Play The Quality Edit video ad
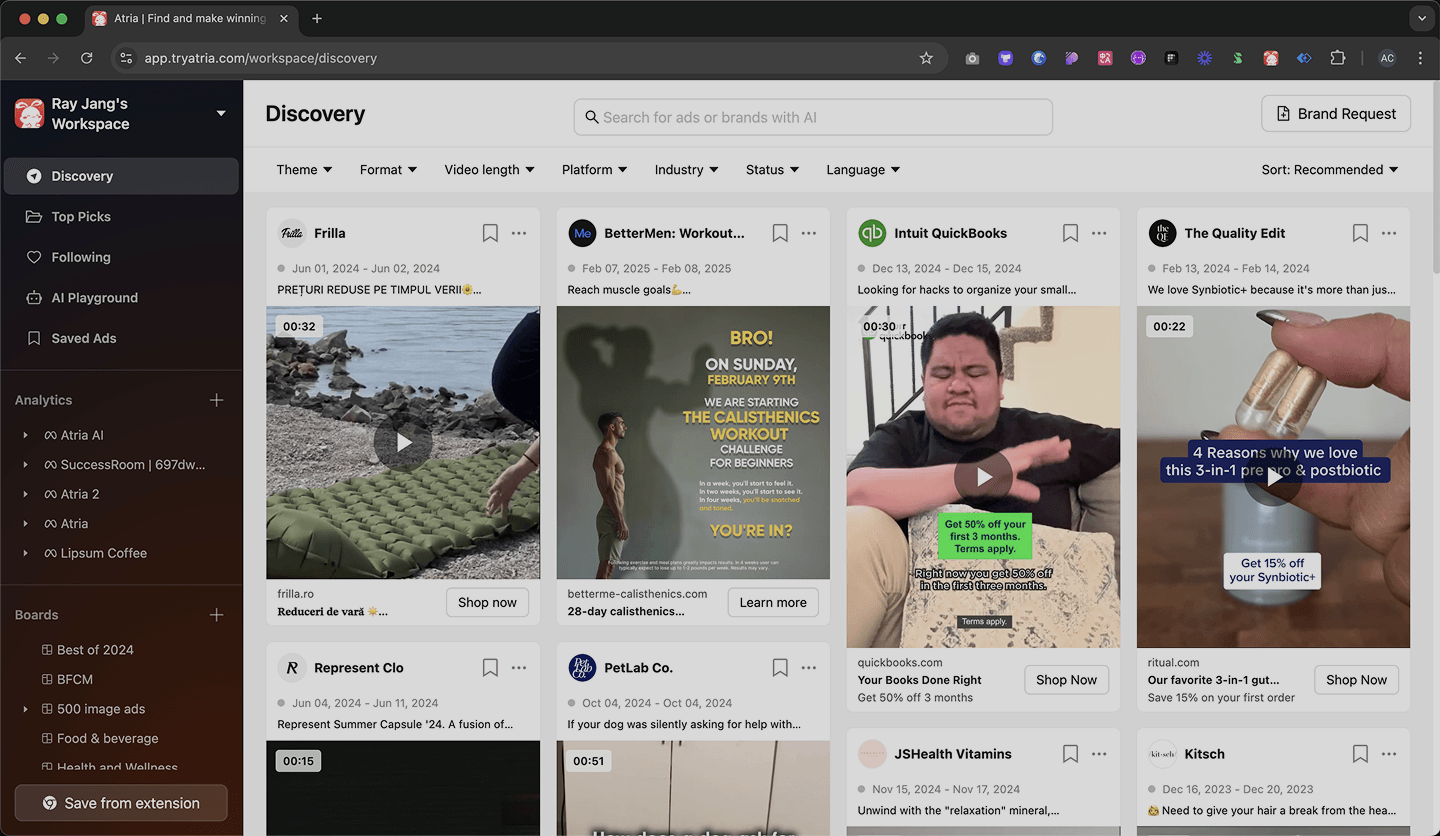The width and height of the screenshot is (1440, 836). tap(1273, 477)
